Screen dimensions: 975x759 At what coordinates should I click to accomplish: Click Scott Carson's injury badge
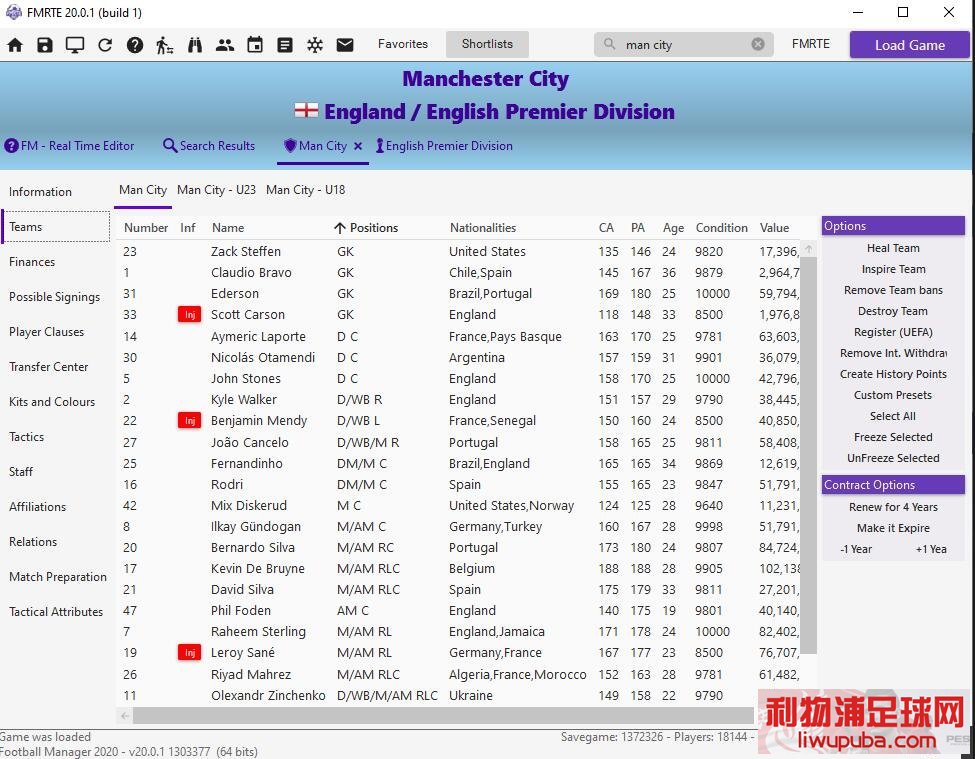[190, 315]
